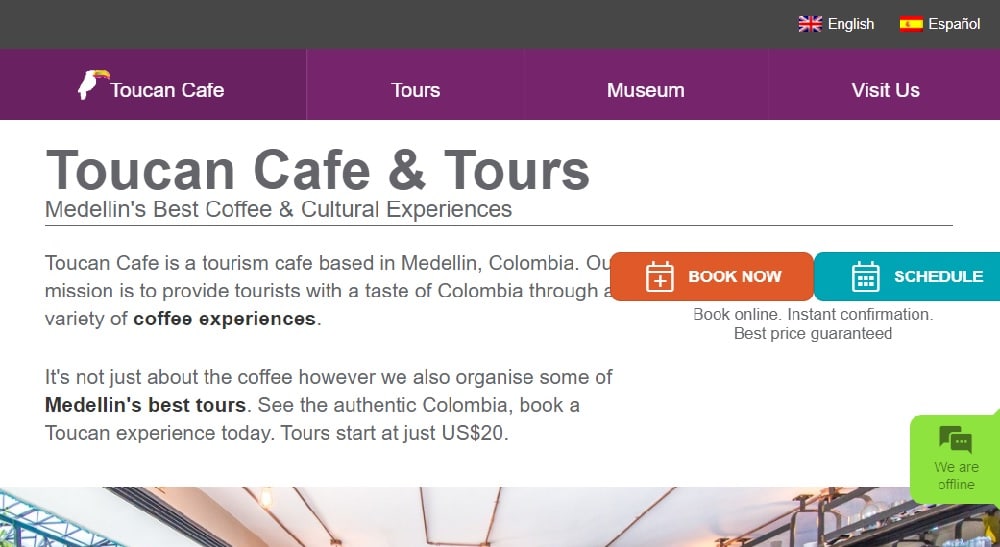Go to the Toucan Cafe home text
The width and height of the screenshot is (1000, 547).
(x=167, y=90)
